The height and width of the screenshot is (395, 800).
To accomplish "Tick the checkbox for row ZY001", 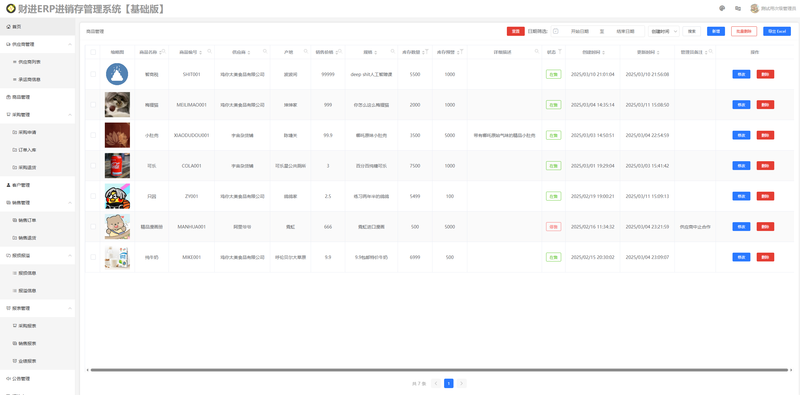I will tap(93, 196).
